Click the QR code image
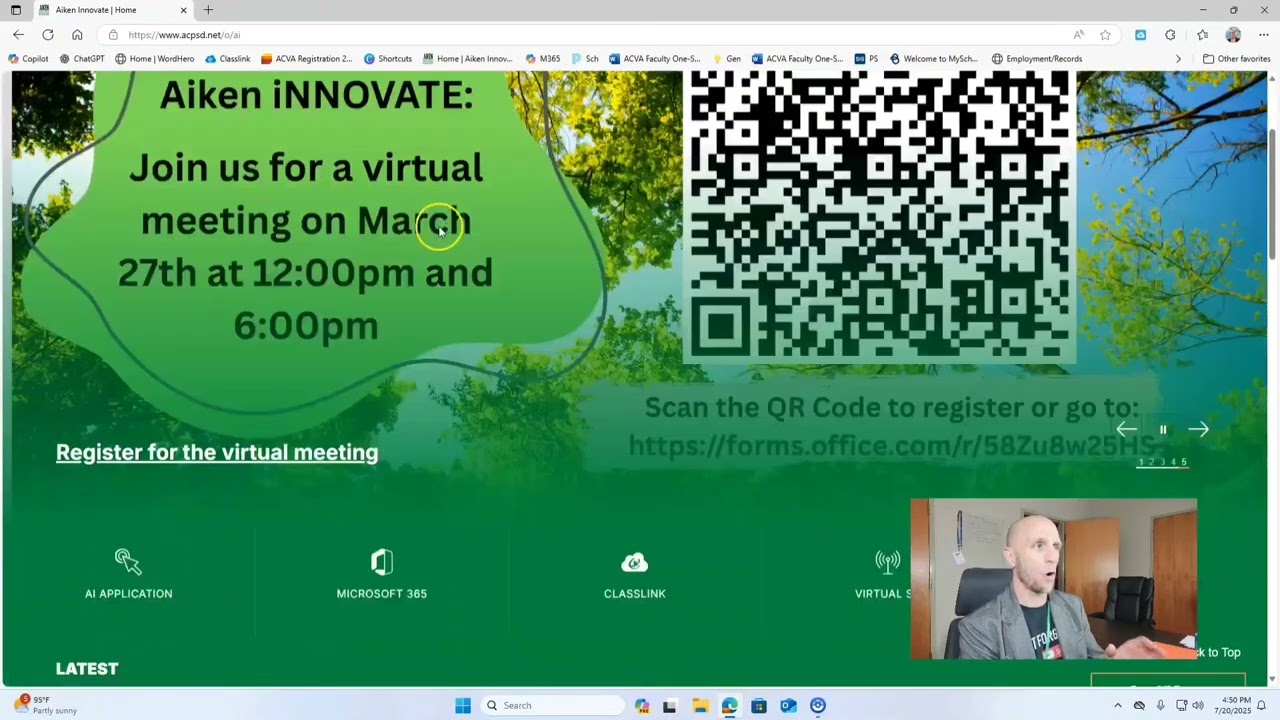Screen dimensions: 1280x720 (x=879, y=217)
